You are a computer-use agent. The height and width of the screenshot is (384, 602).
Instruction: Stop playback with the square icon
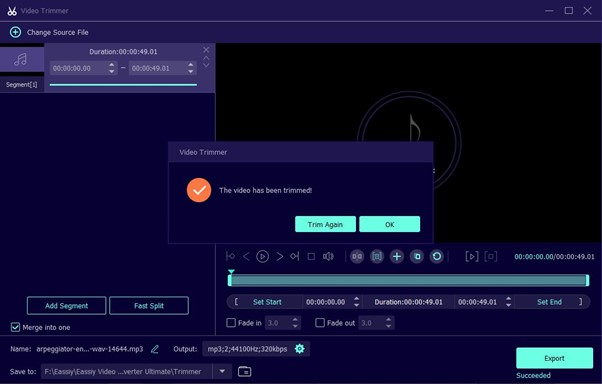coord(311,256)
